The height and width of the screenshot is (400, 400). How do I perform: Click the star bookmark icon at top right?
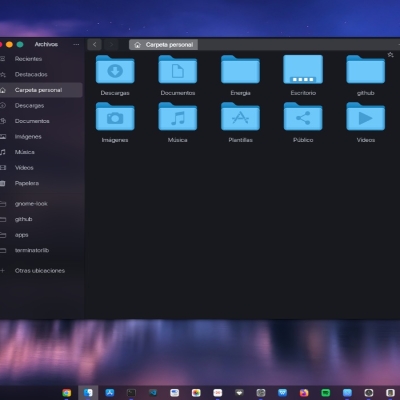(391, 55)
